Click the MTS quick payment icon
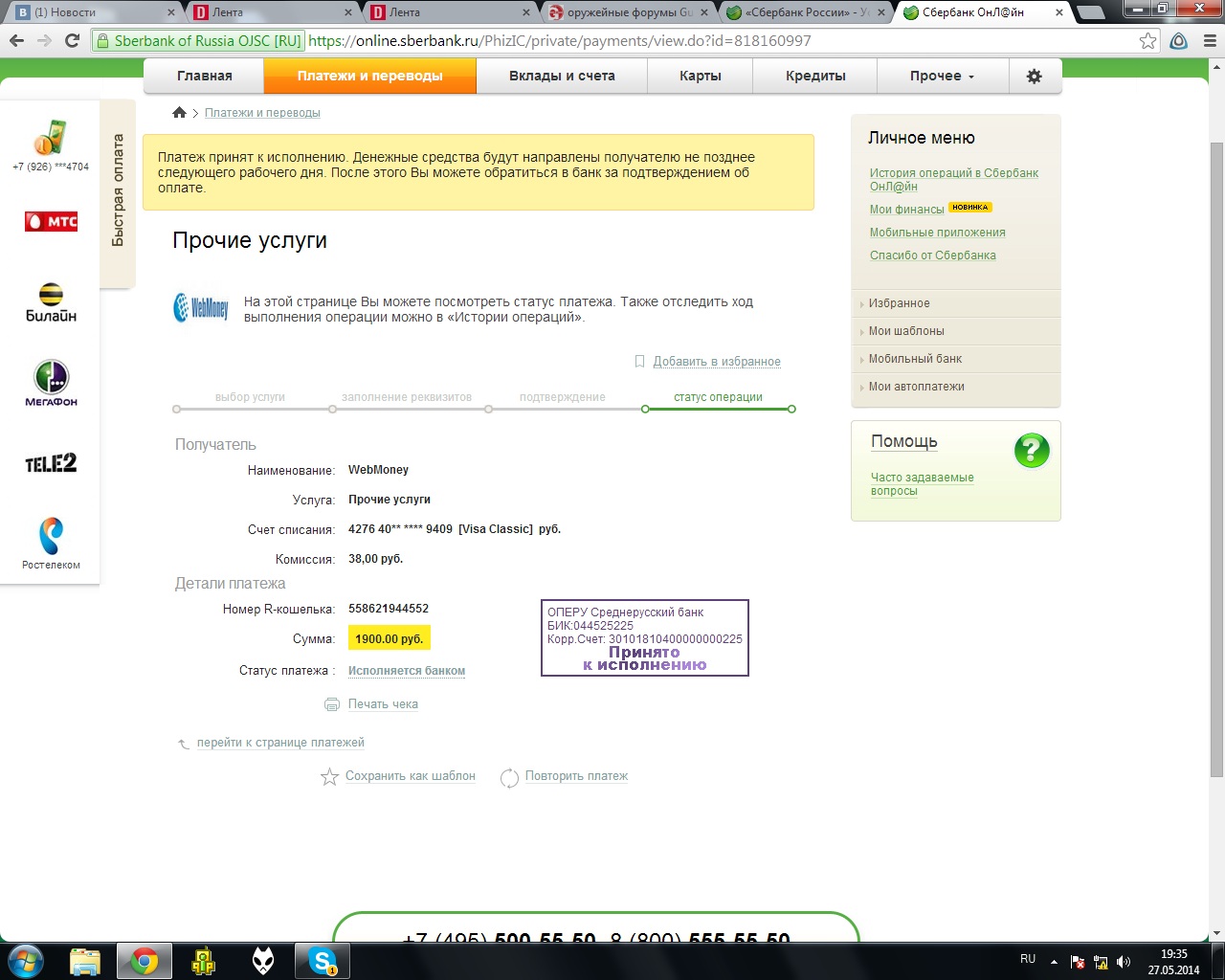Screen dimensions: 1225x980 [51, 222]
